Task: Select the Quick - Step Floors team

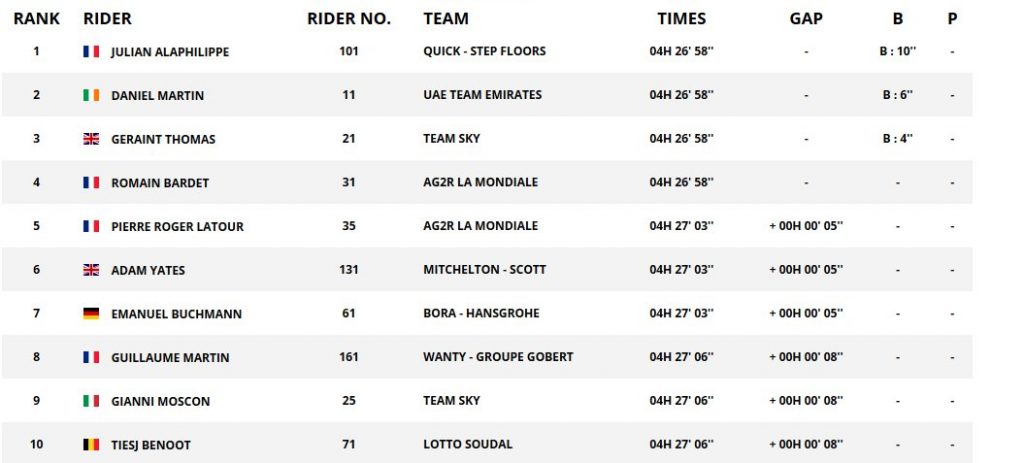Action: [485, 51]
